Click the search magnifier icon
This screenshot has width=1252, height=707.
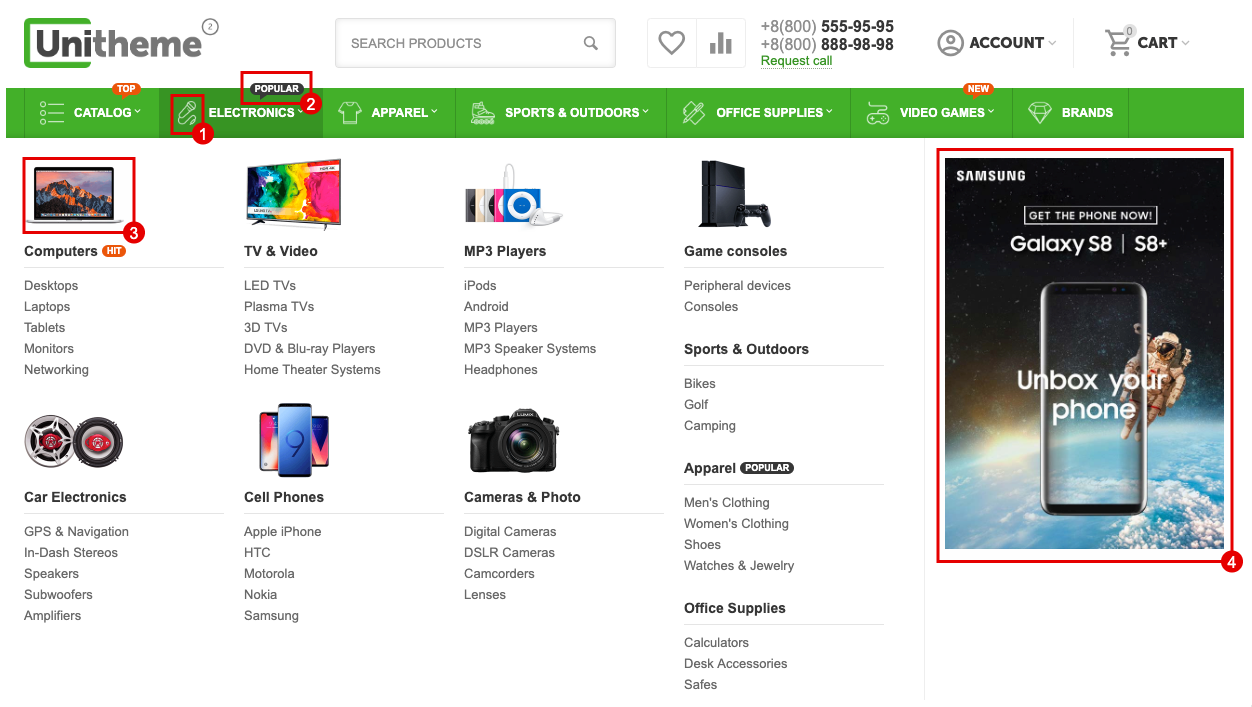pyautogui.click(x=591, y=43)
